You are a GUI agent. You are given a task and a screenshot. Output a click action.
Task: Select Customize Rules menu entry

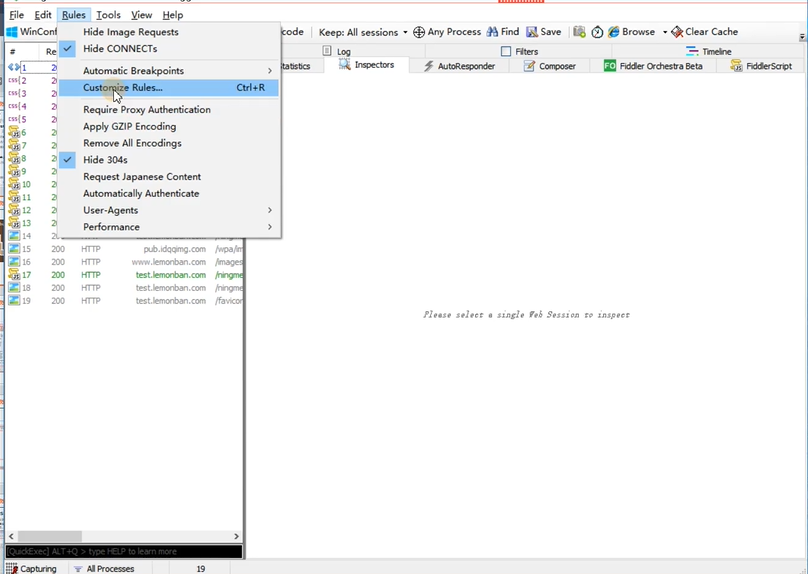(123, 88)
